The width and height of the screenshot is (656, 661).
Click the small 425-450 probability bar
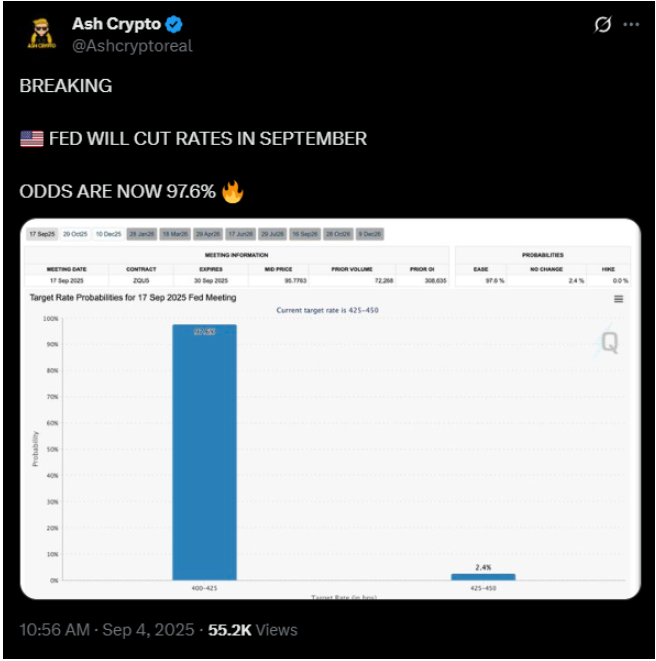[x=483, y=576]
